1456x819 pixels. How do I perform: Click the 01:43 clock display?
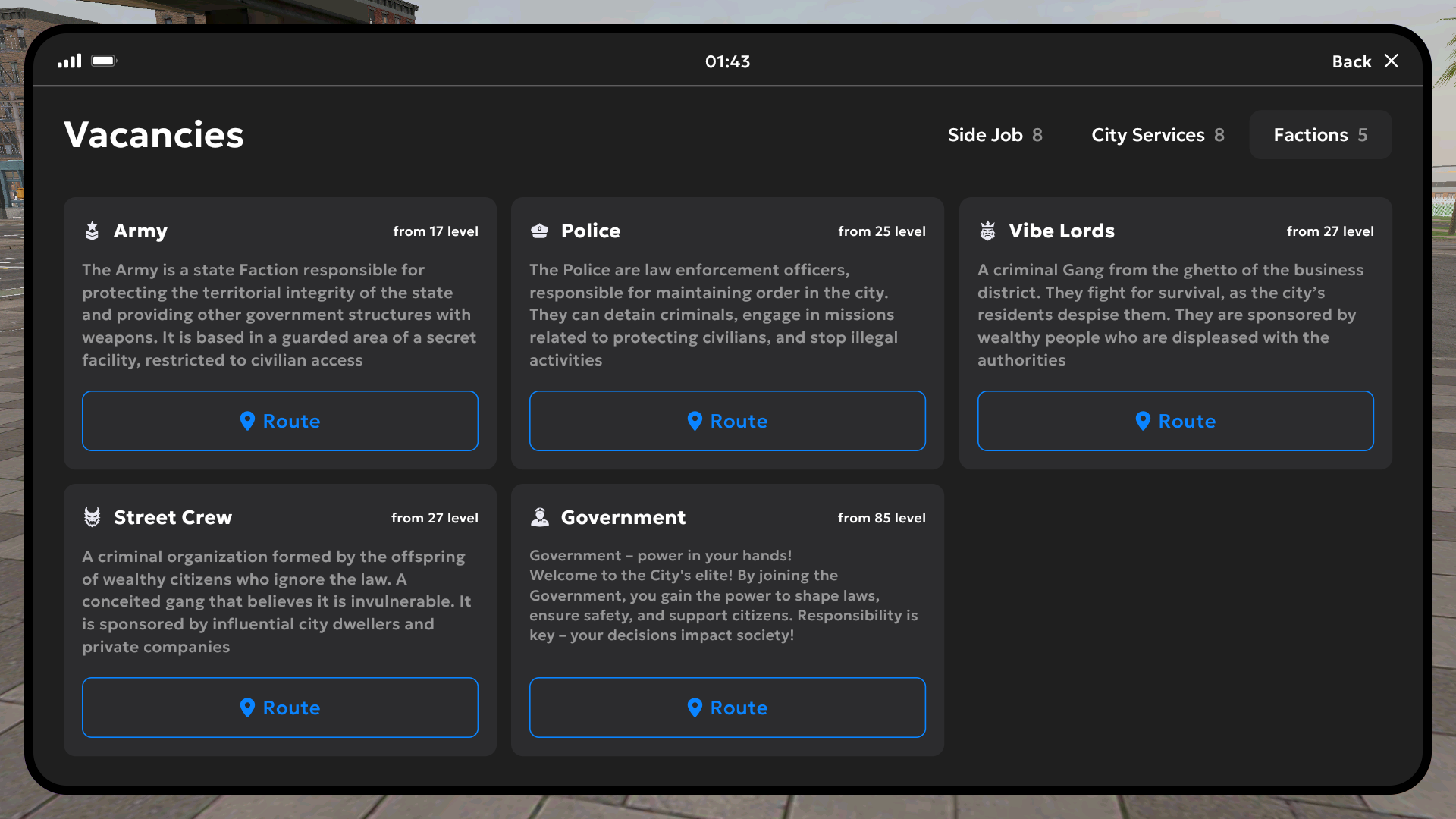727,61
